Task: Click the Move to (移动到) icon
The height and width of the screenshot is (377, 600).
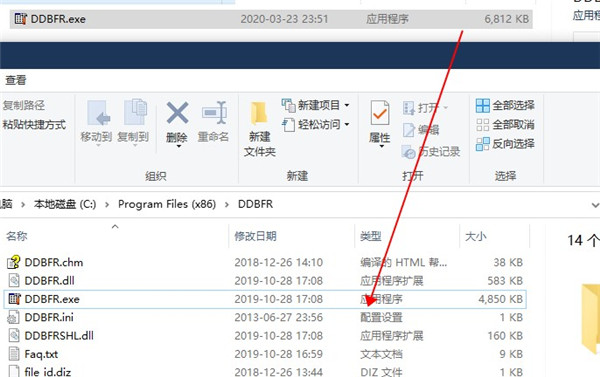Action: coord(98,113)
